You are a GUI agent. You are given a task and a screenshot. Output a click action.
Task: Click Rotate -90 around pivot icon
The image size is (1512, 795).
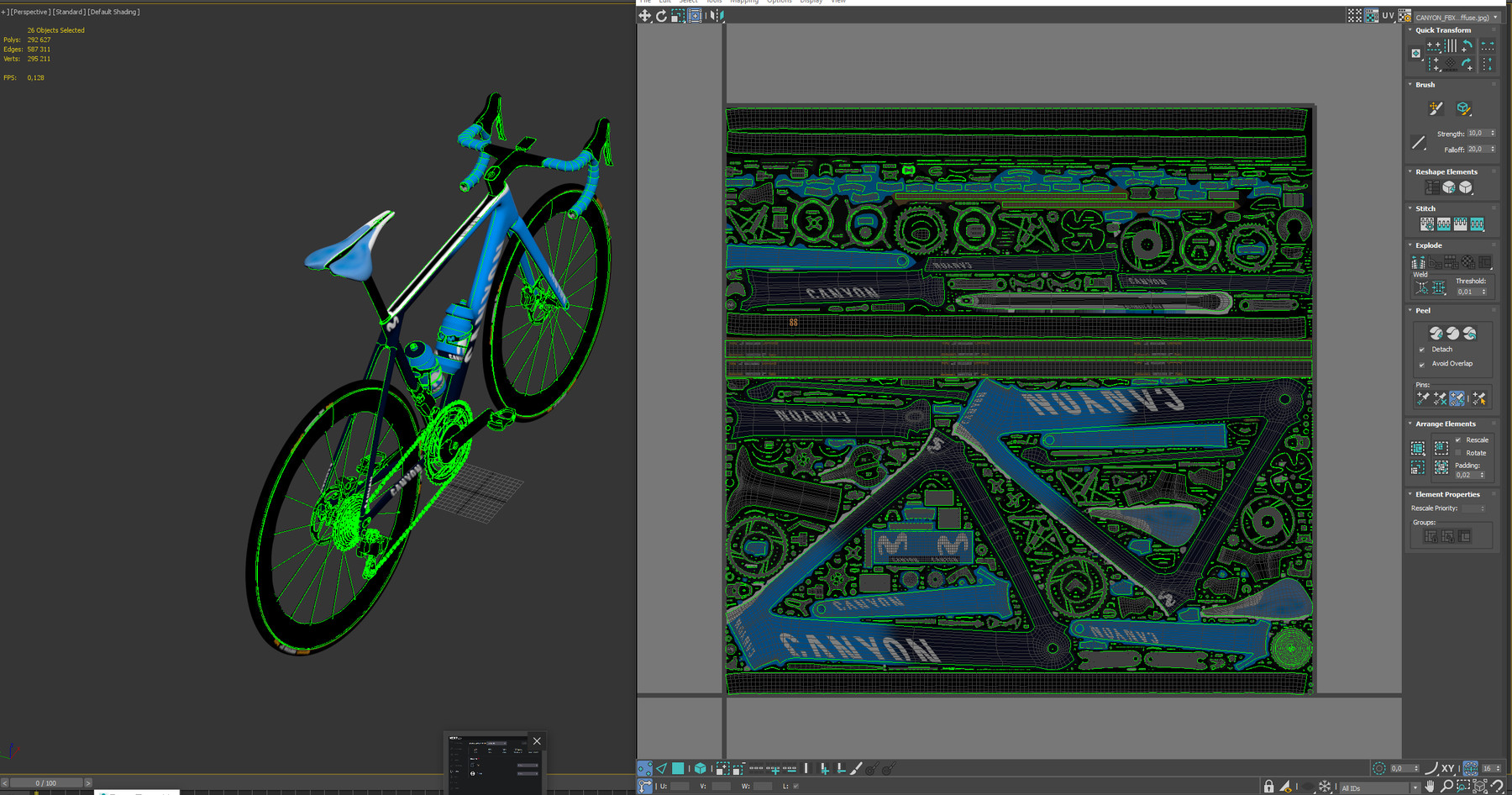click(x=1467, y=64)
